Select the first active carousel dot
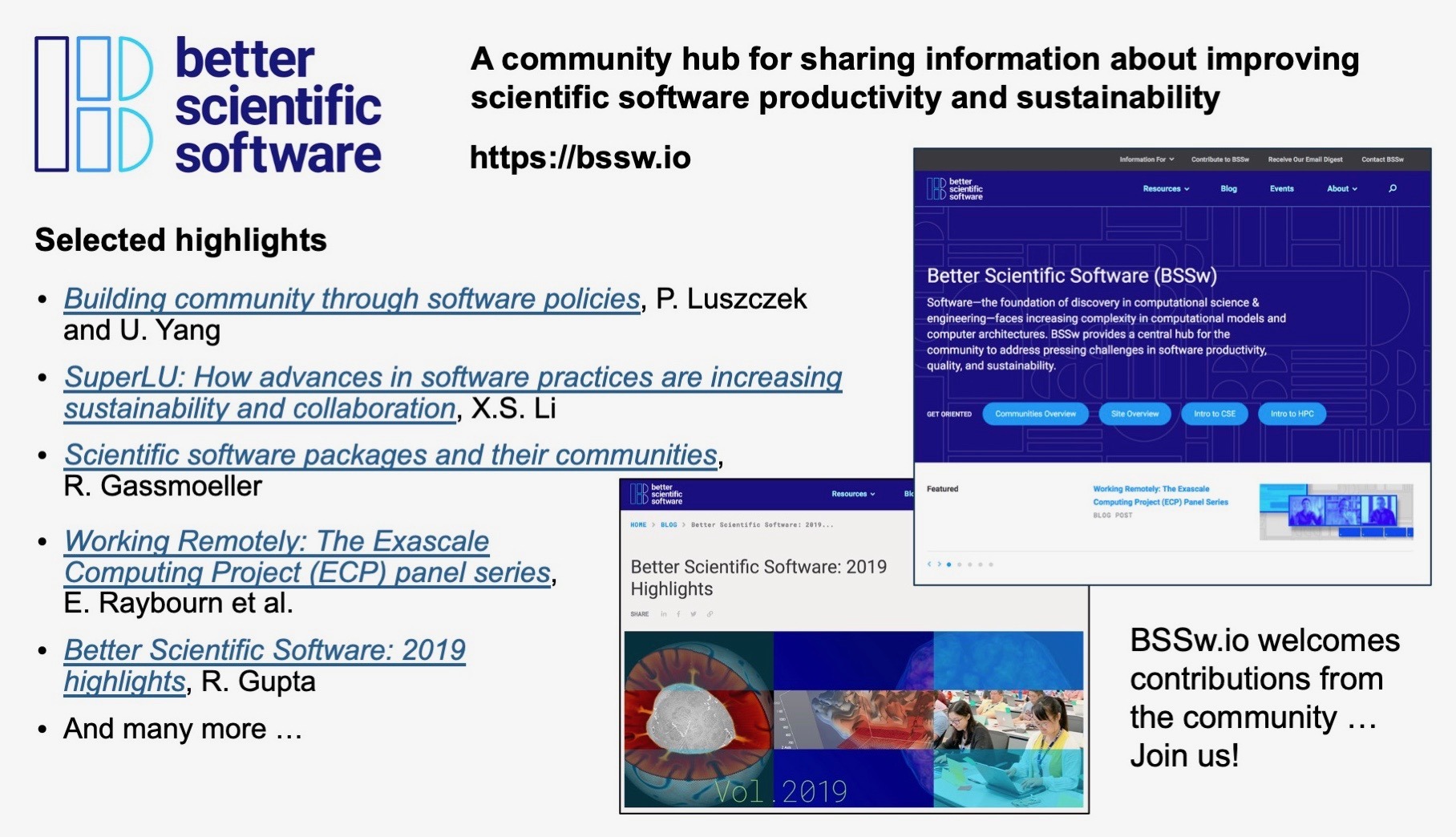The height and width of the screenshot is (837, 1456). (949, 564)
